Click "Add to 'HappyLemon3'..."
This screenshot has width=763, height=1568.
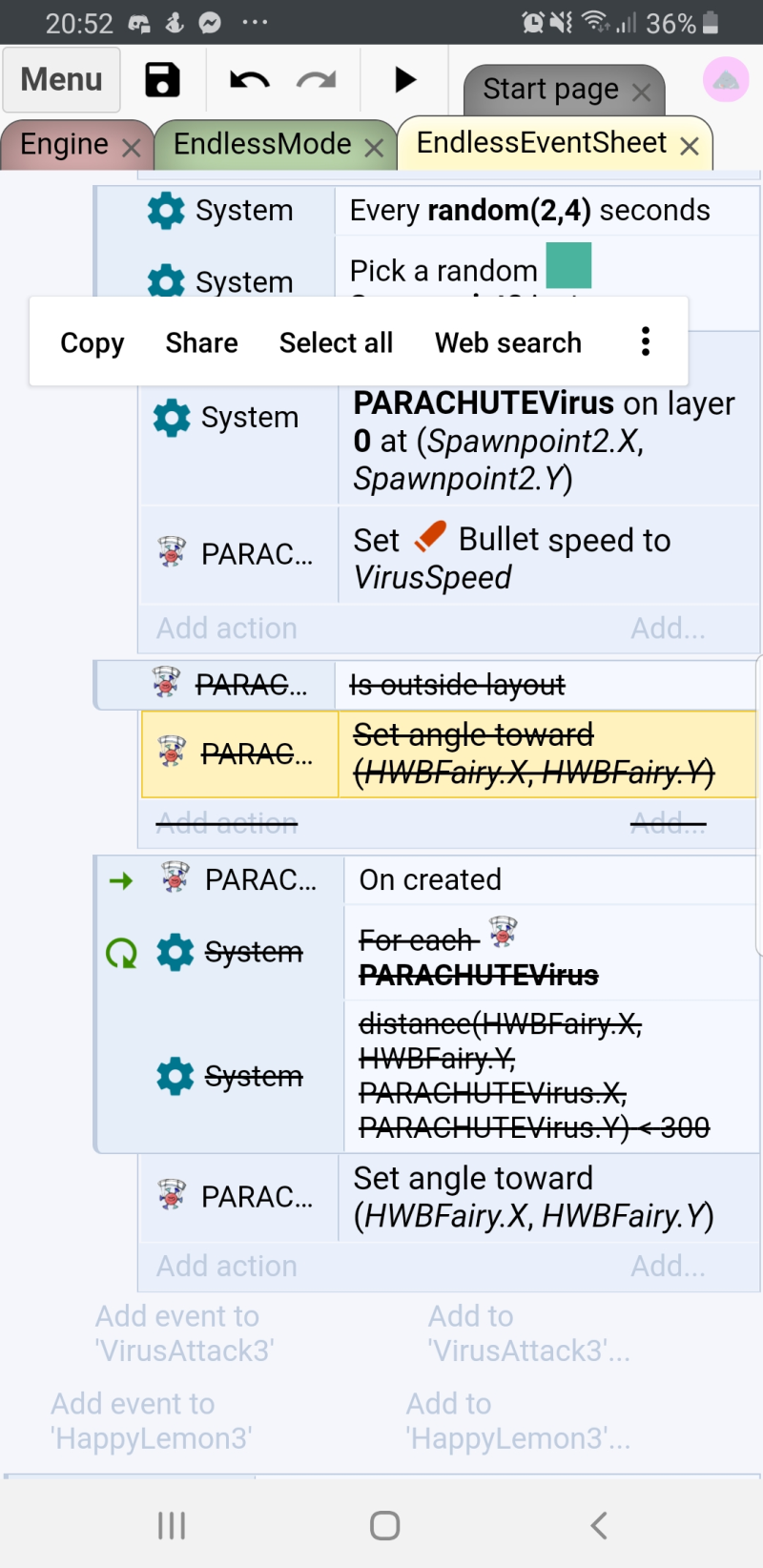[518, 1421]
